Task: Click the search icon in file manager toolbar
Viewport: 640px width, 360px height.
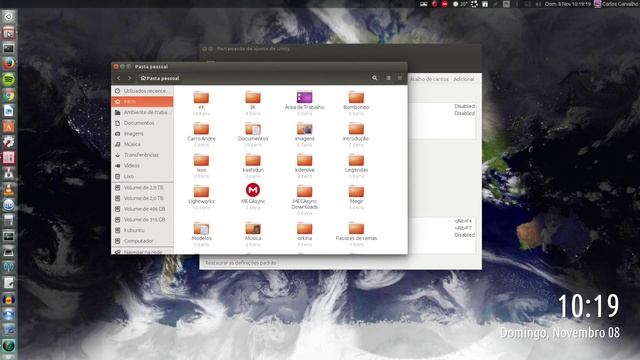Action: (x=374, y=78)
